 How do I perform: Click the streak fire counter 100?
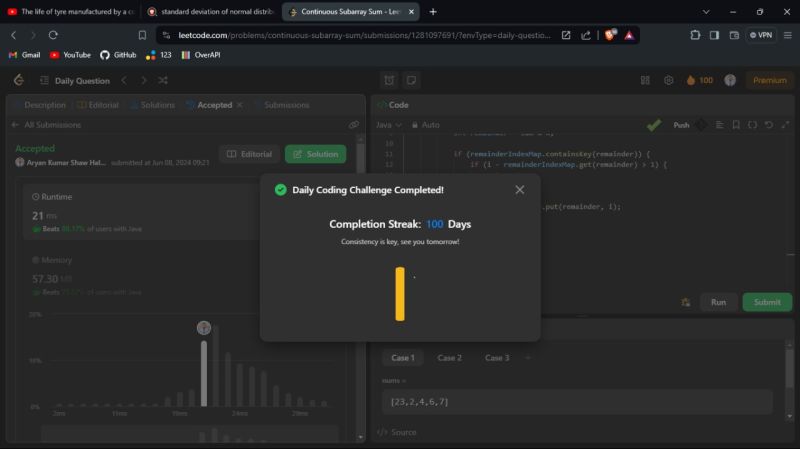tap(699, 80)
